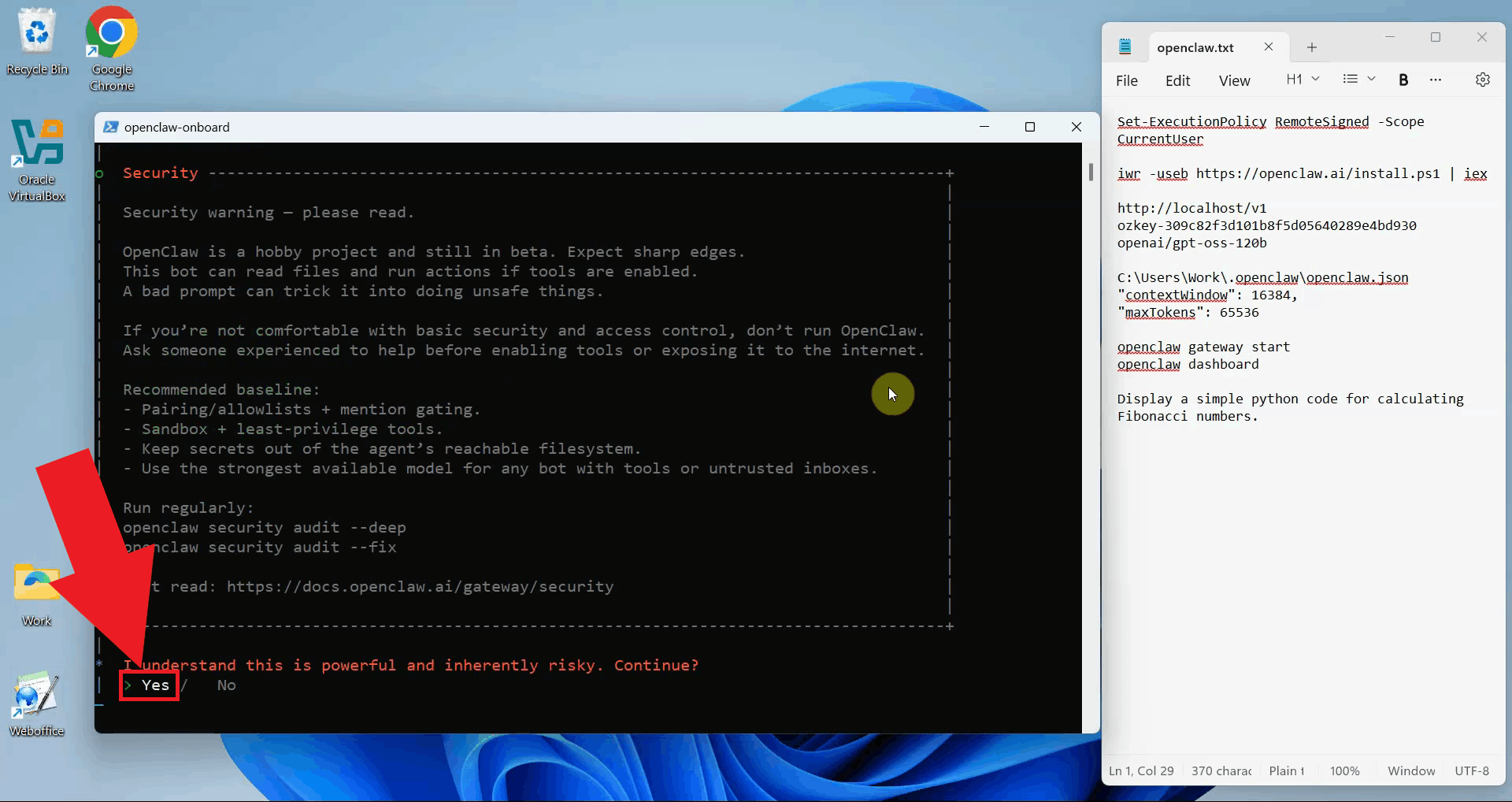Toggle bold formatting in Notepad
This screenshot has width=1512, height=802.
[x=1403, y=80]
